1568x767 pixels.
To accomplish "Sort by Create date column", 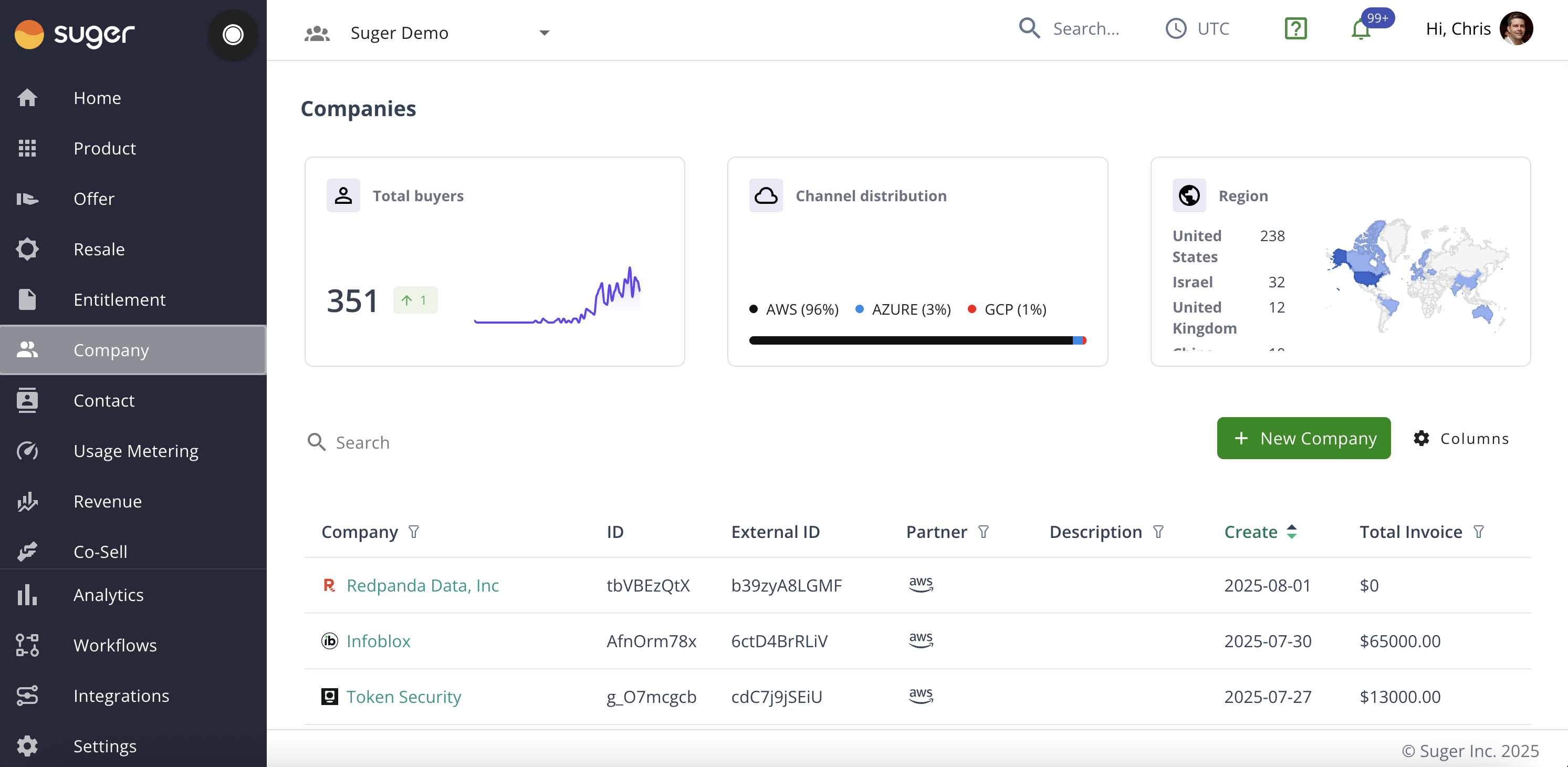I will [1261, 532].
